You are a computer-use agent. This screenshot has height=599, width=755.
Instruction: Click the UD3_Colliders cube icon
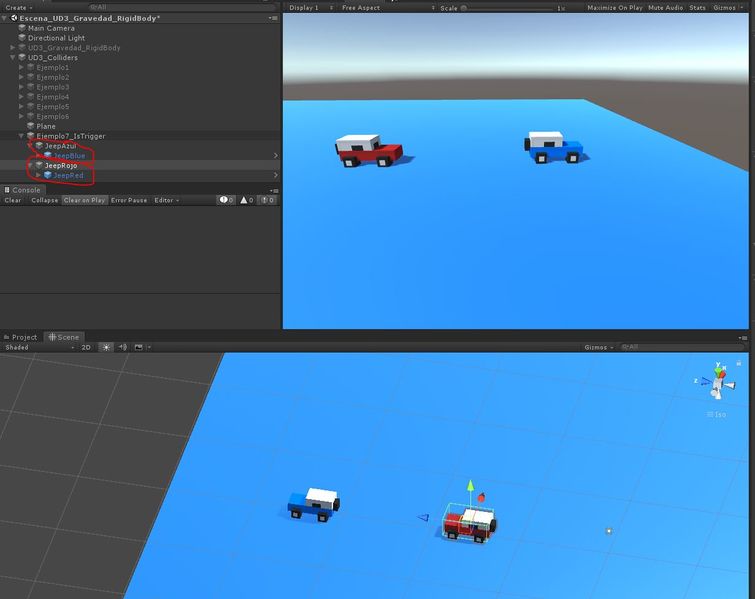(x=22, y=57)
